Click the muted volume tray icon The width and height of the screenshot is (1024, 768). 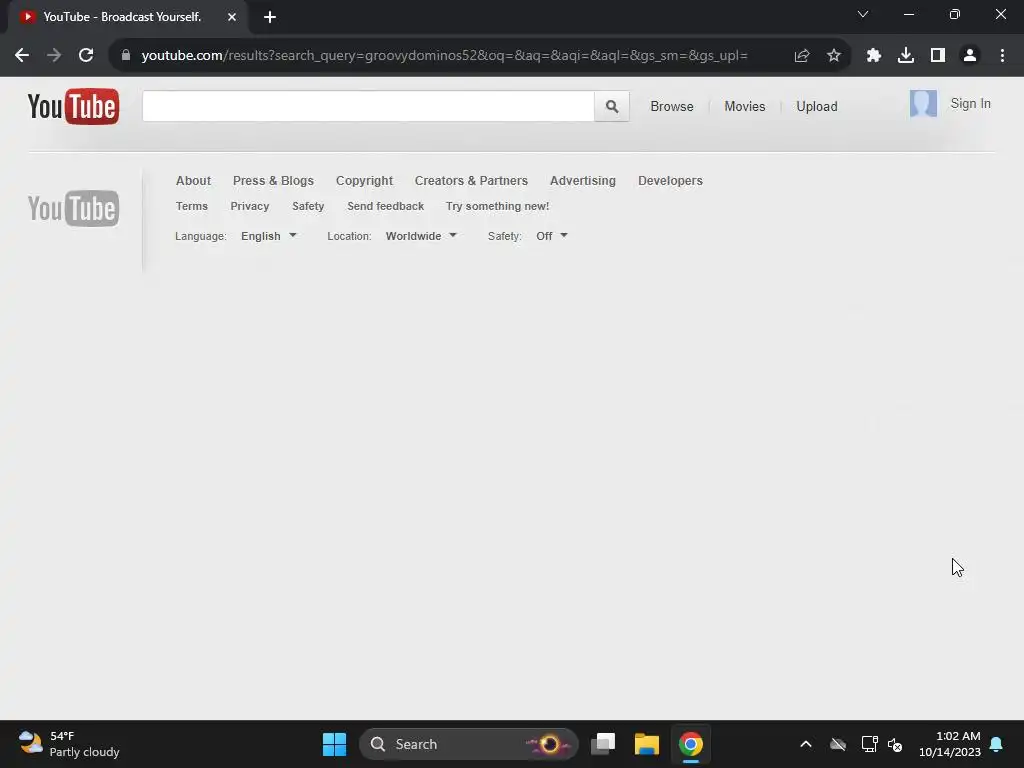click(895, 744)
